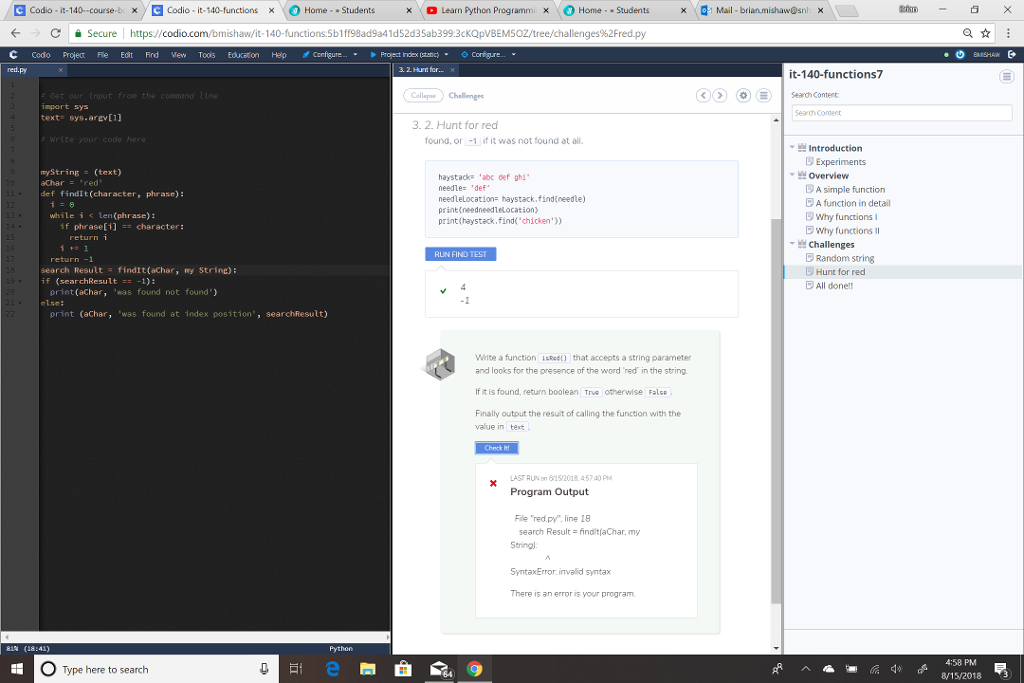Open the Codio home icon in toolbar
This screenshot has width=1024, height=683.
click(11, 56)
